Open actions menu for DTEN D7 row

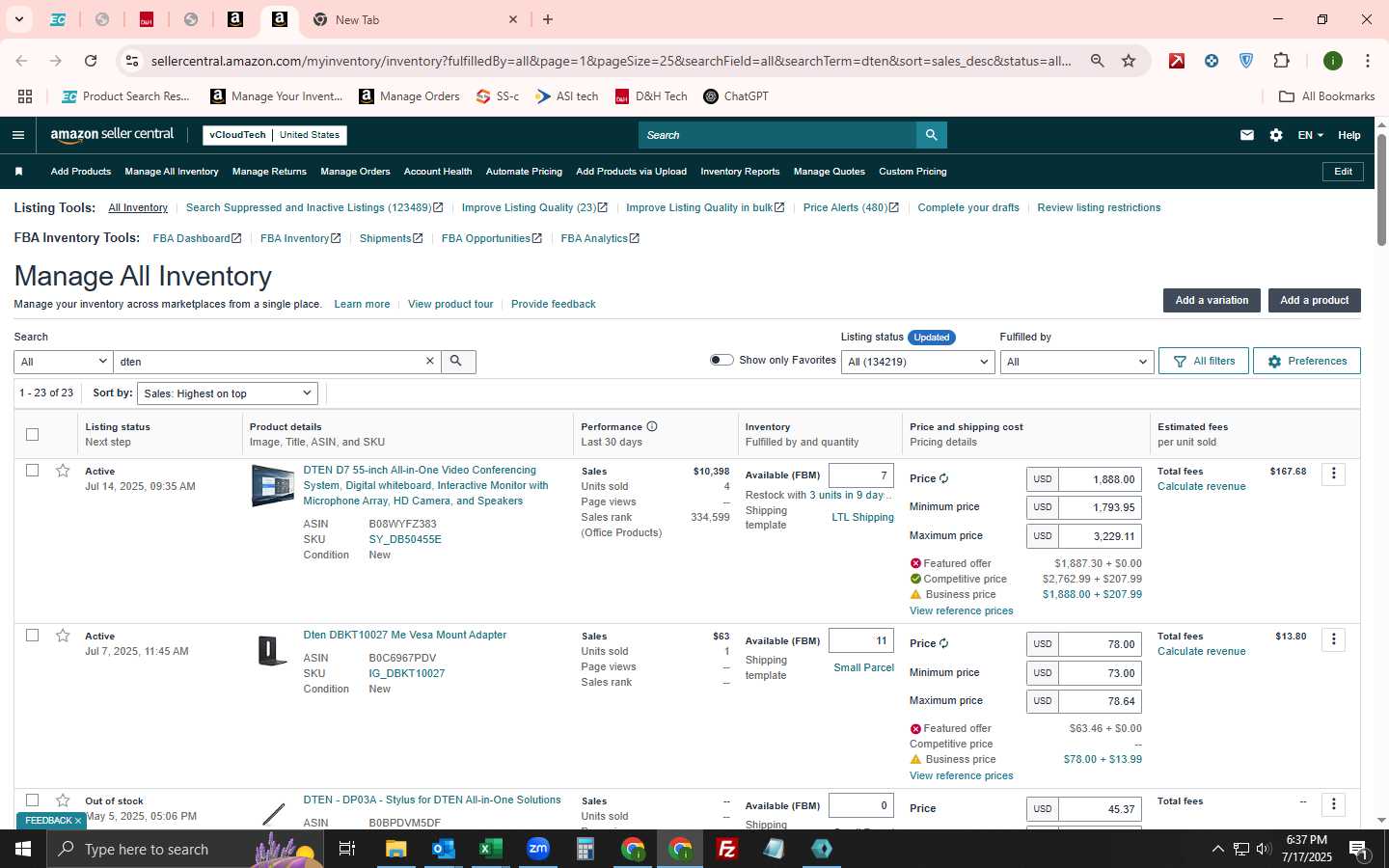click(x=1333, y=474)
